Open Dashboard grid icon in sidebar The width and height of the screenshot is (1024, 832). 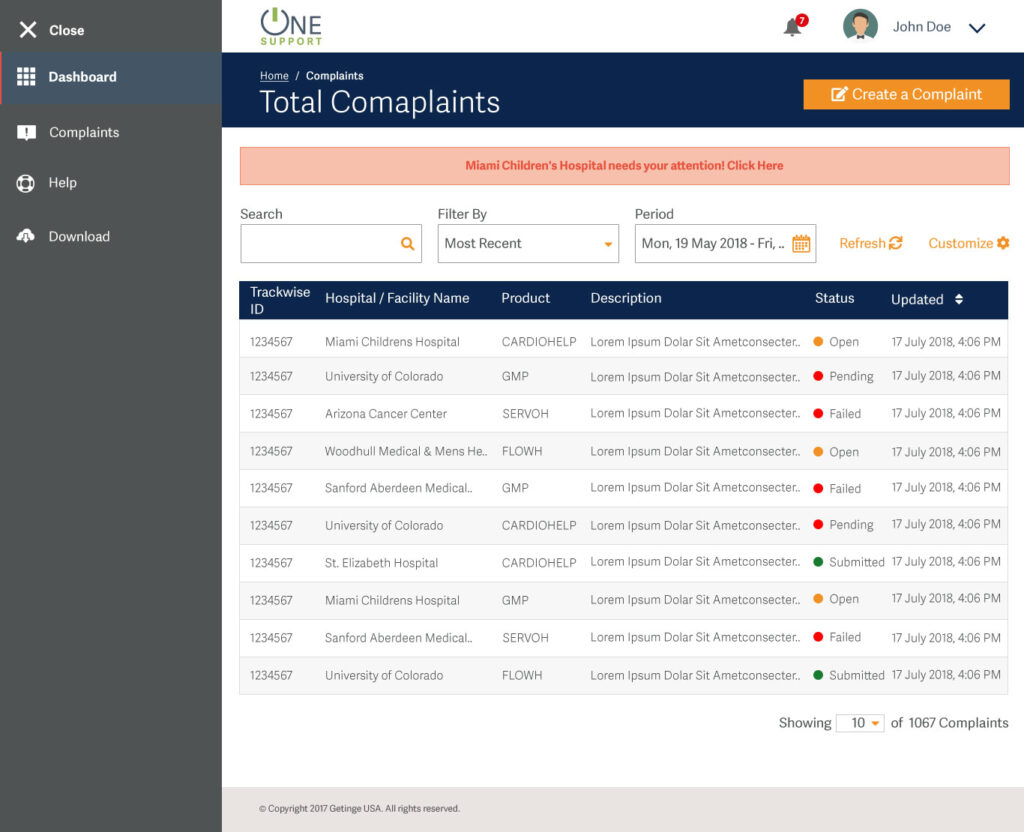[26, 76]
